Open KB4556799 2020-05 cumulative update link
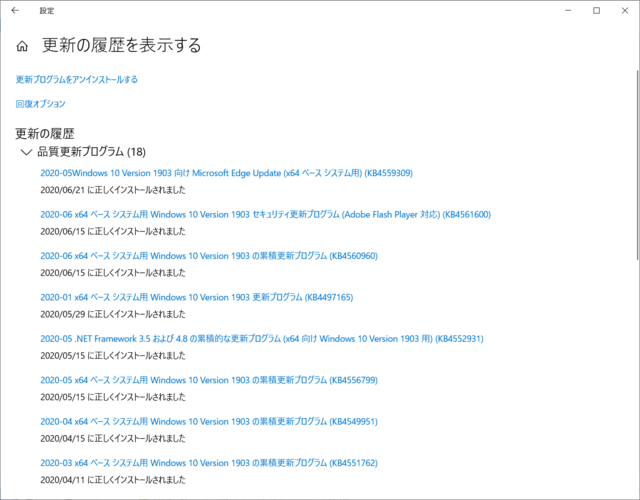 209,380
